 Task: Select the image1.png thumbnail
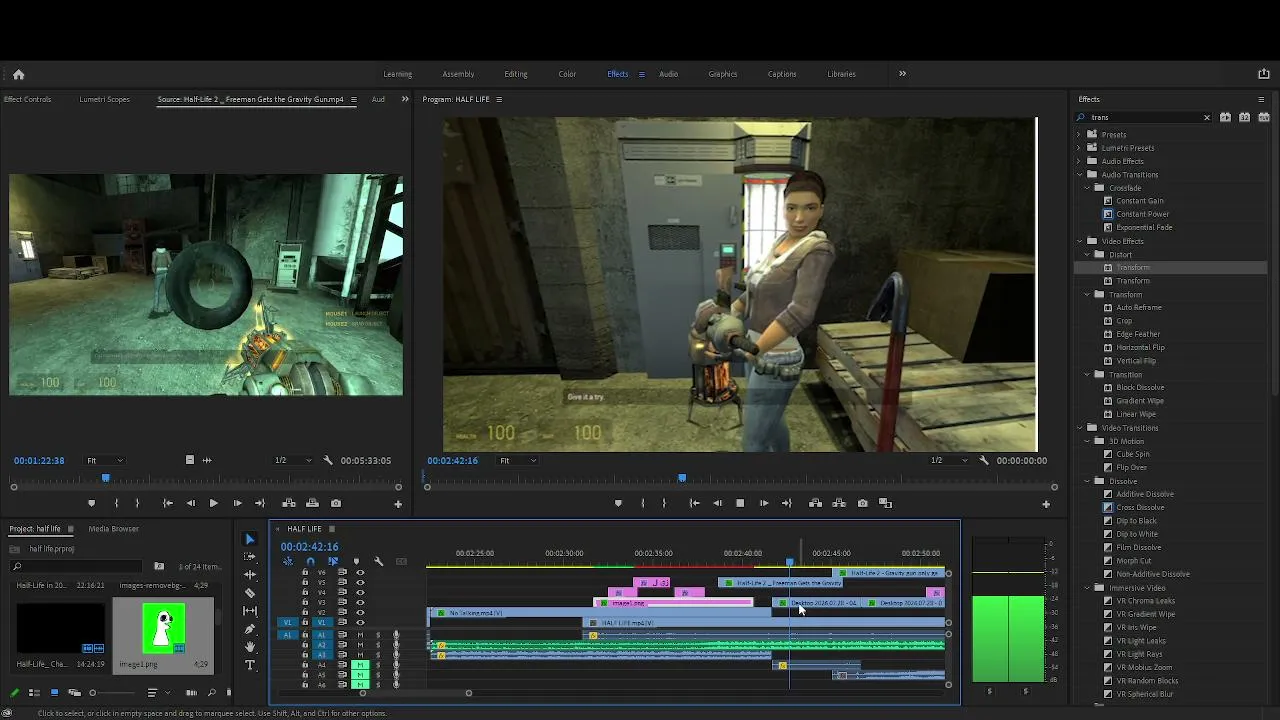[163, 627]
